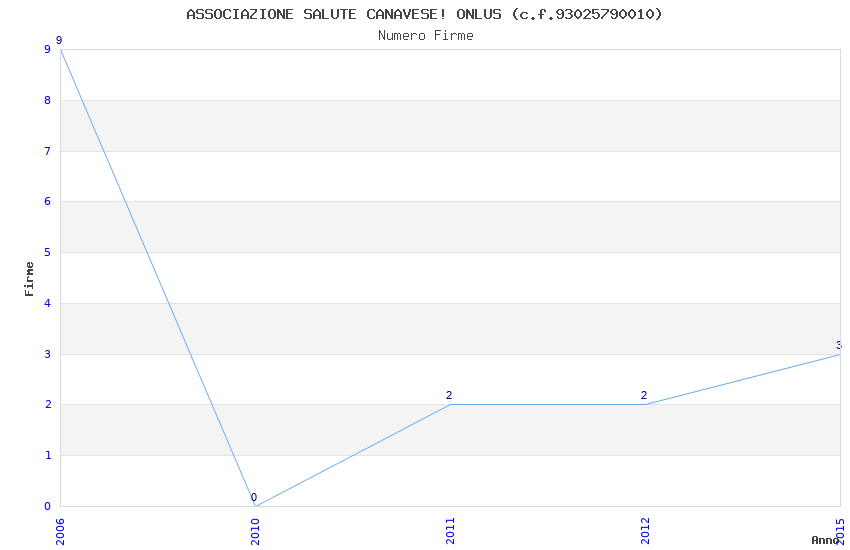The height and width of the screenshot is (550, 850).
Task: Click the 2006 year label on x-axis
Action: coord(60,532)
